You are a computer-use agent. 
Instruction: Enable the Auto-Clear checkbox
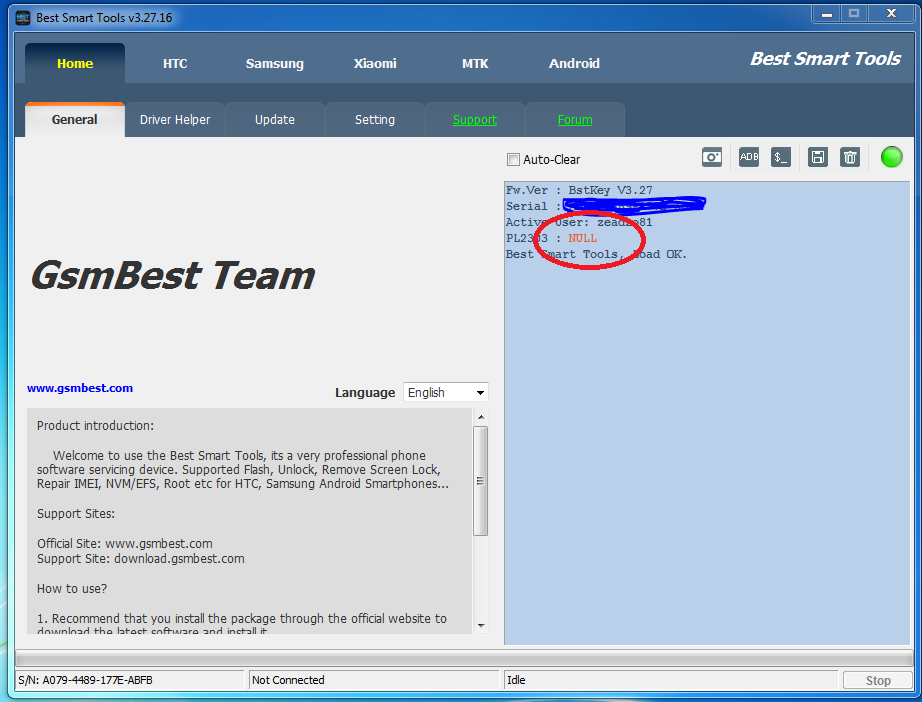click(513, 159)
